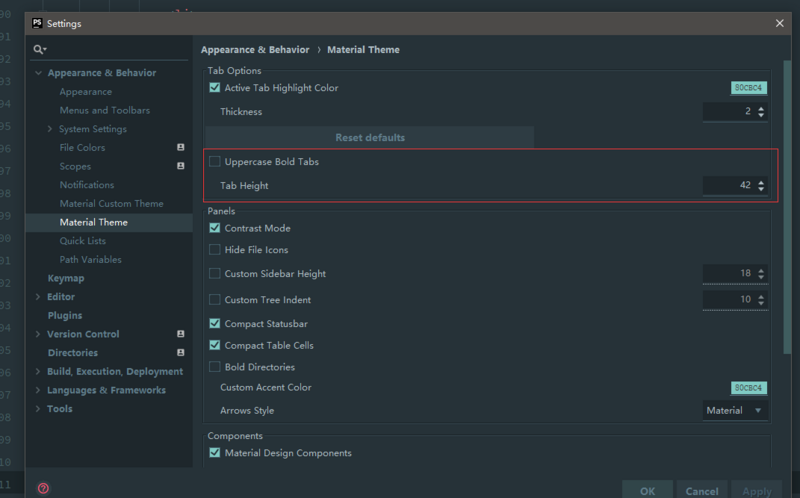Click the project-level icon beside Scopes
Viewport: 800px width, 498px height.
point(181,166)
